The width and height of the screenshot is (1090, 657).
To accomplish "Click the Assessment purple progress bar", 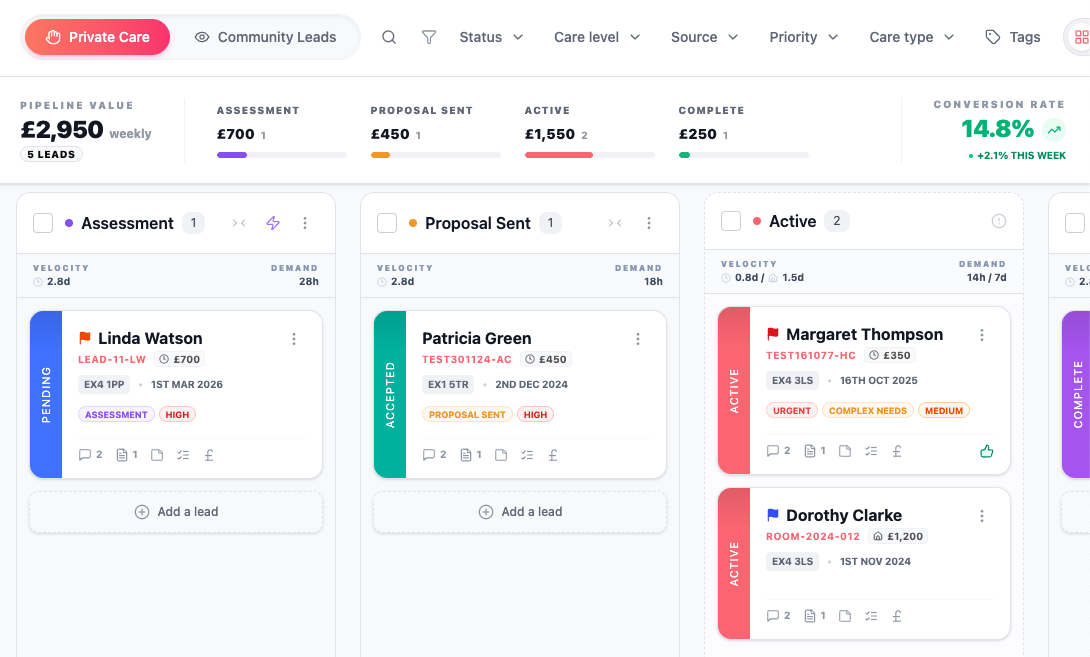I will click(282, 155).
